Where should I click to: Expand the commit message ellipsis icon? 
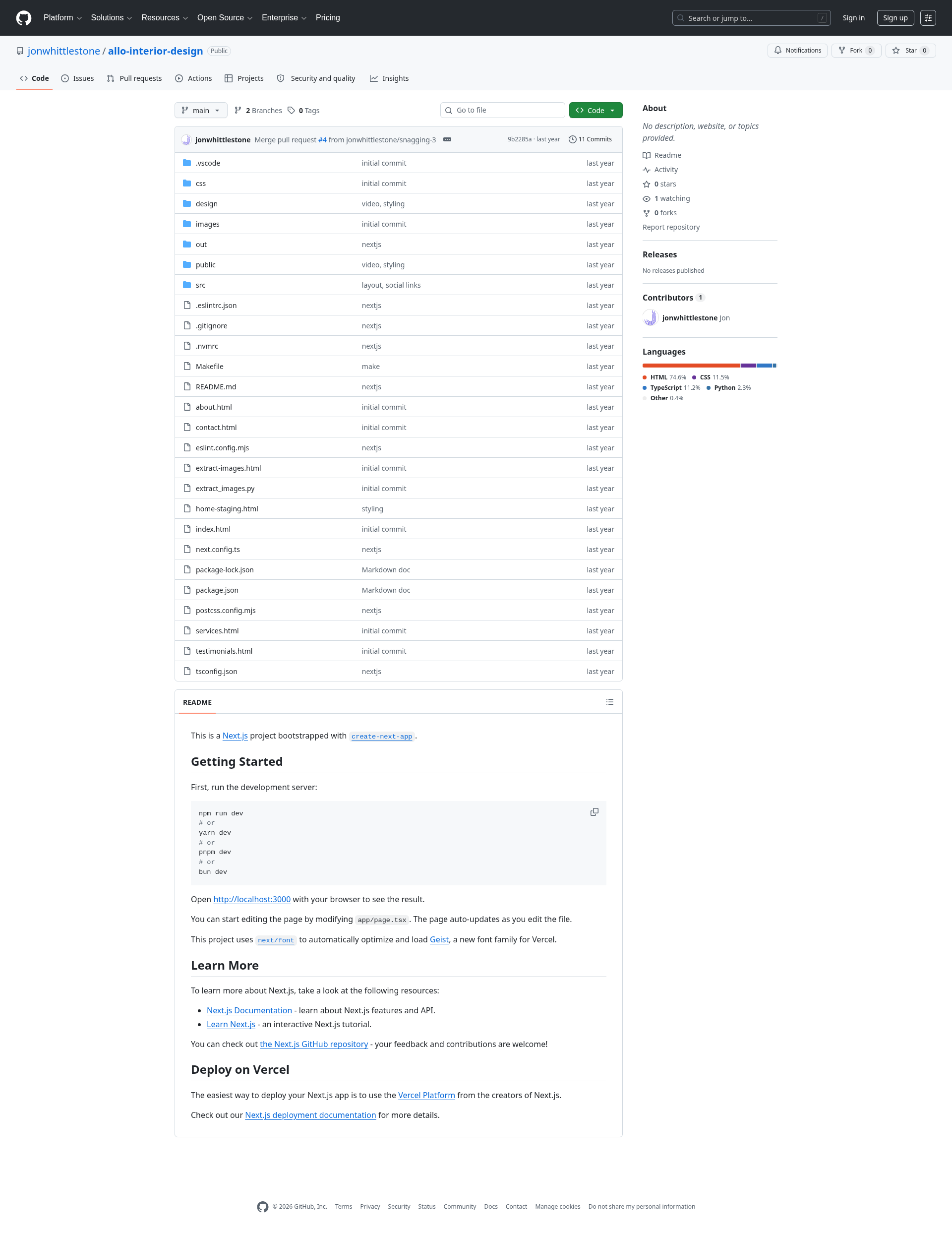pos(447,139)
